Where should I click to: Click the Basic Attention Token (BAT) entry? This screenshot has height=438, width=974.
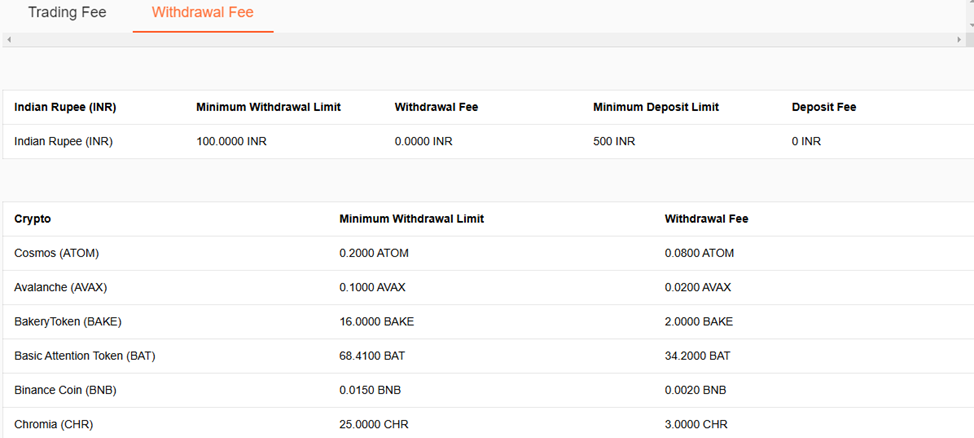point(84,355)
